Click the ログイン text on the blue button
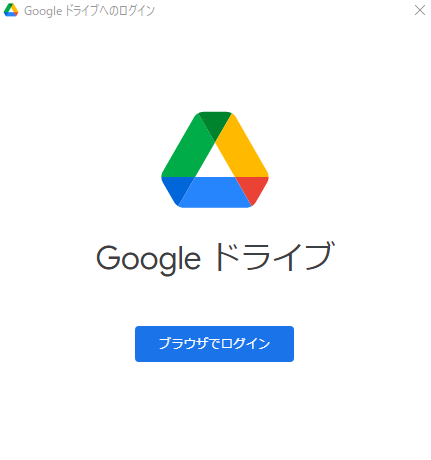Image resolution: width=431 pixels, height=460 pixels. click(x=245, y=344)
